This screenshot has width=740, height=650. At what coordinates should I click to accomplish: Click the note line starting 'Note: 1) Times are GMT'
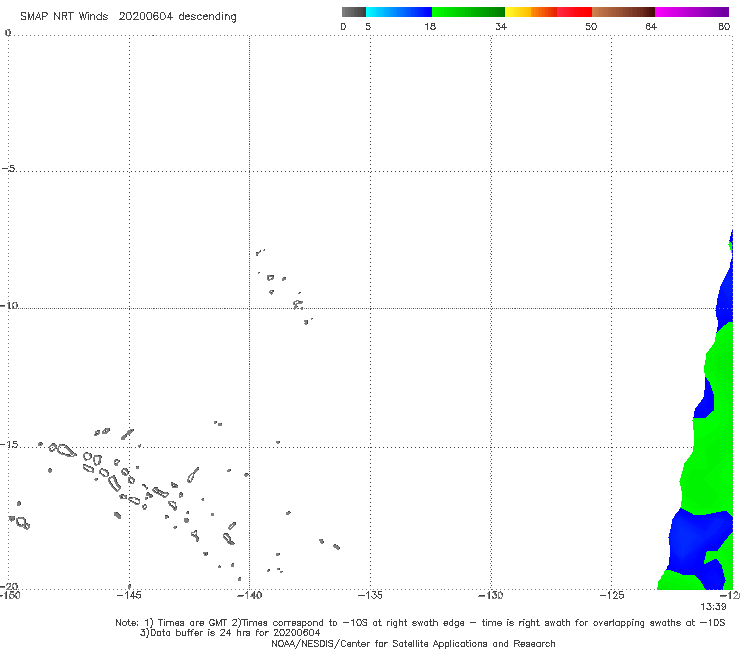point(420,623)
